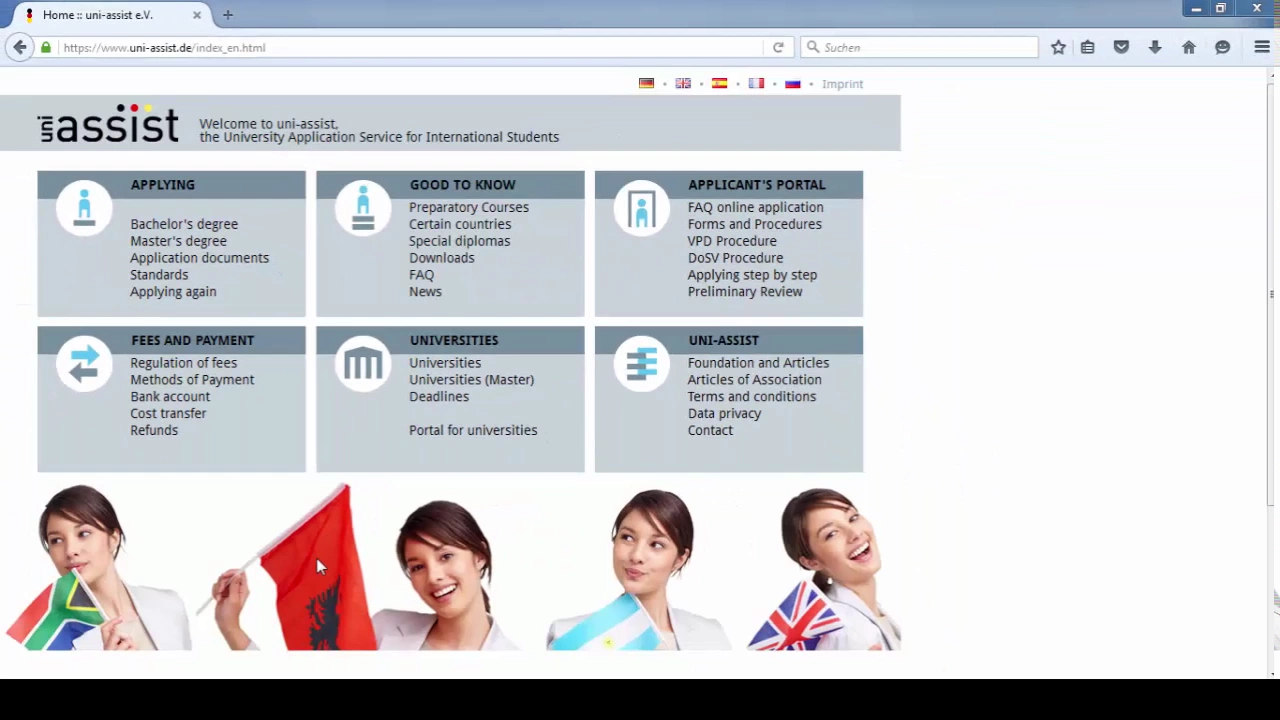
Task: Open the downloads arrow icon
Action: 1155,47
